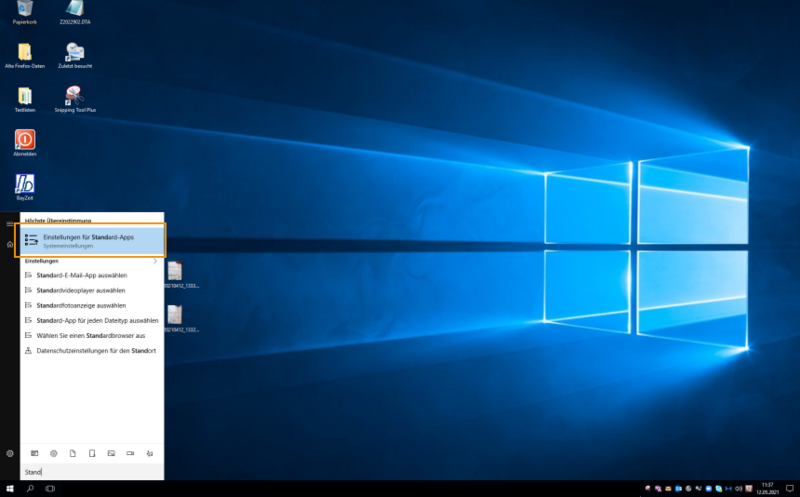Open the Testlisten folder on desktop
Viewport: 800px width, 497px height.
click(25, 96)
